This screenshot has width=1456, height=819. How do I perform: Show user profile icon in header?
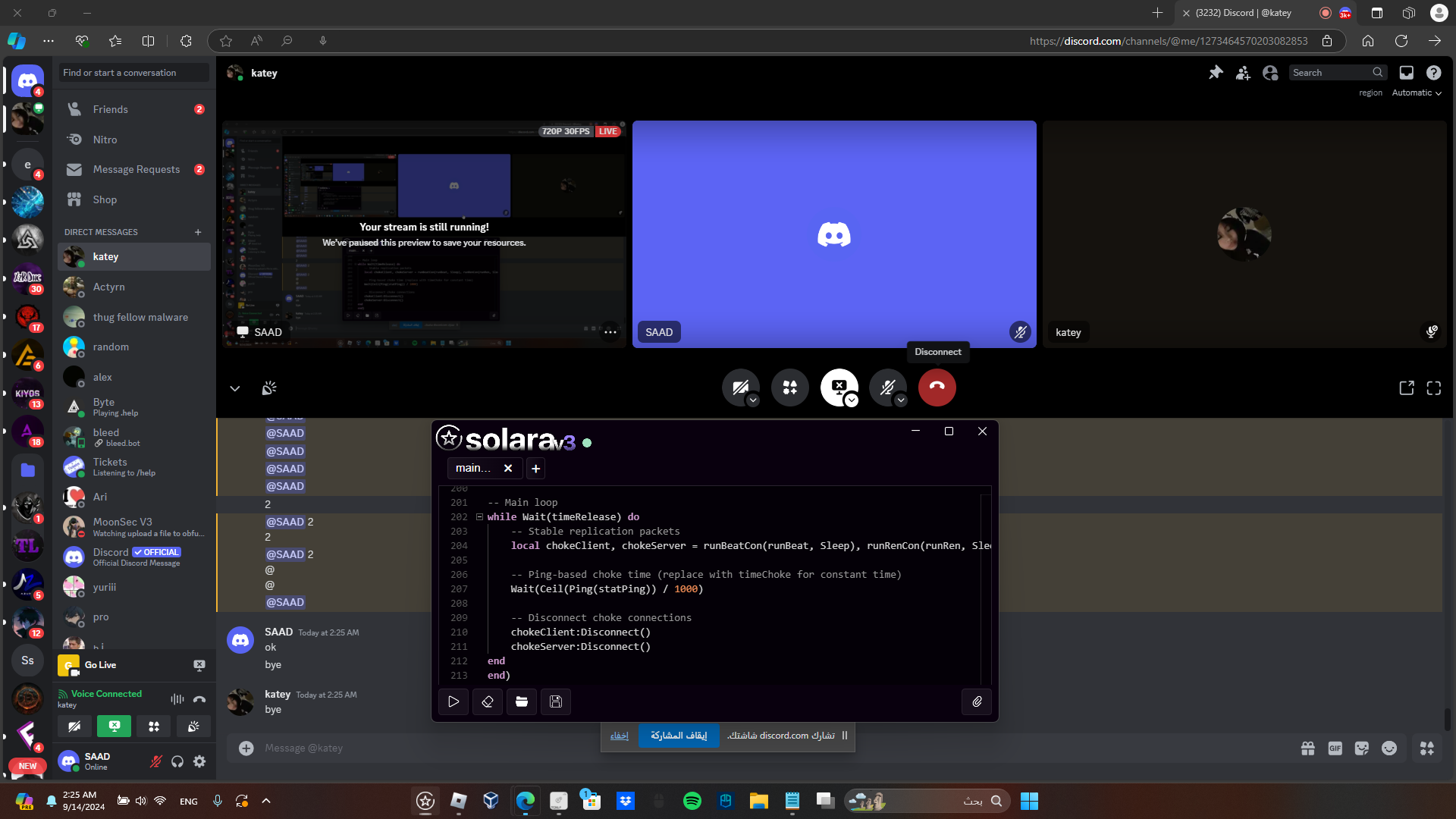coord(1270,73)
